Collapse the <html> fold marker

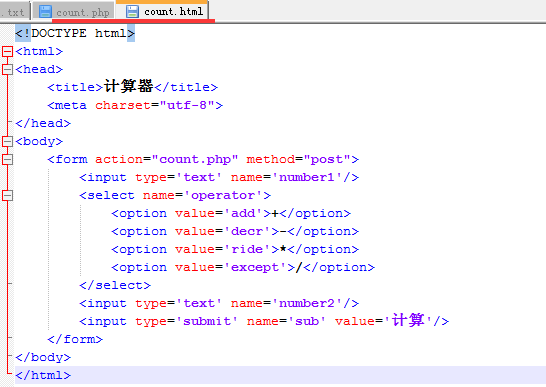[x=7, y=52]
